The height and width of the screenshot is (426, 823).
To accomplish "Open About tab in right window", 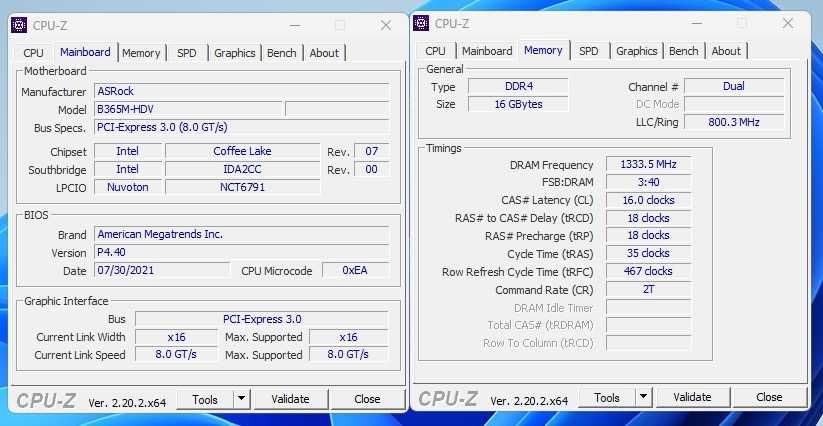I will [x=726, y=51].
